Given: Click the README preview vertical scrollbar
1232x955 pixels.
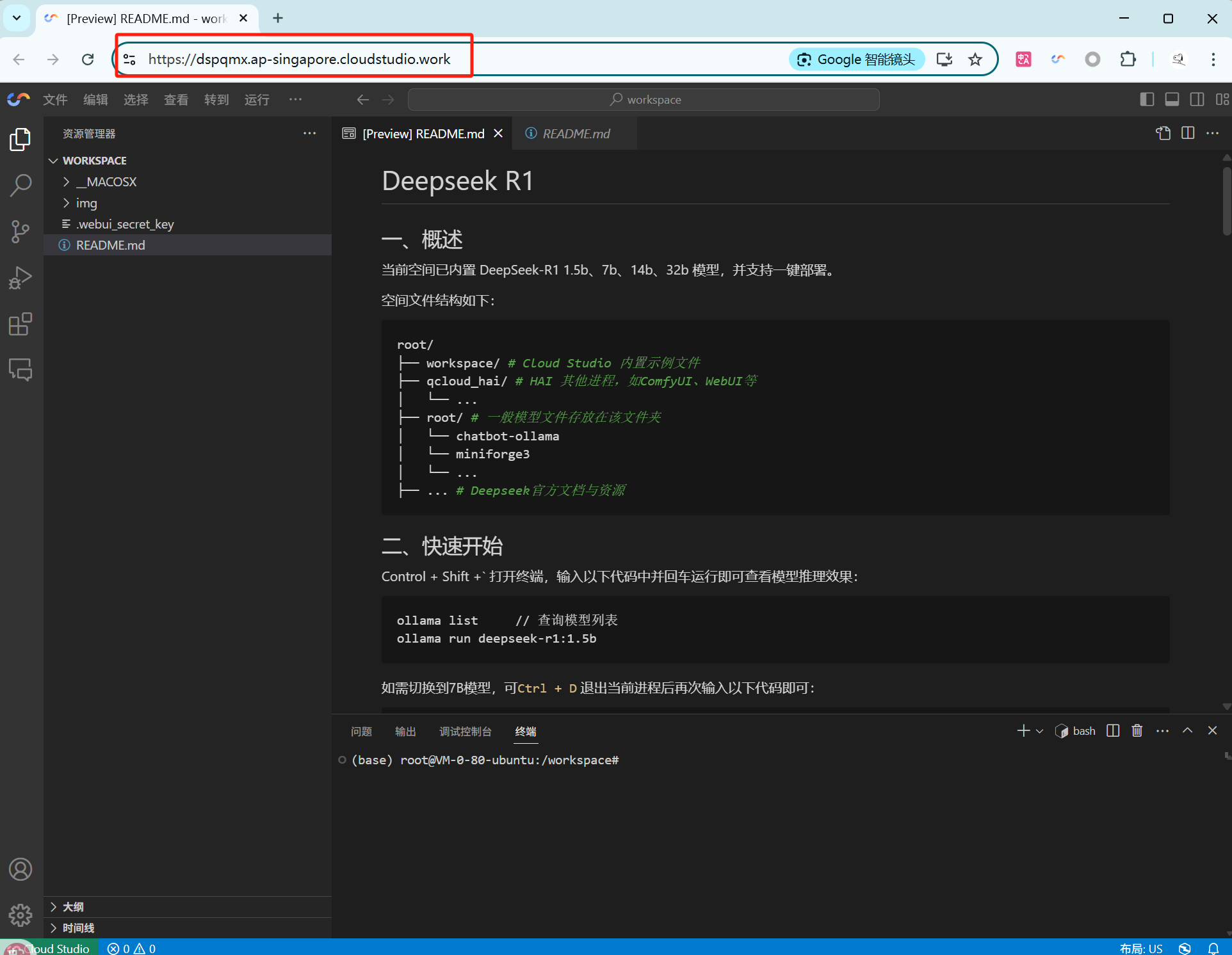Looking at the screenshot, I should 1226,202.
